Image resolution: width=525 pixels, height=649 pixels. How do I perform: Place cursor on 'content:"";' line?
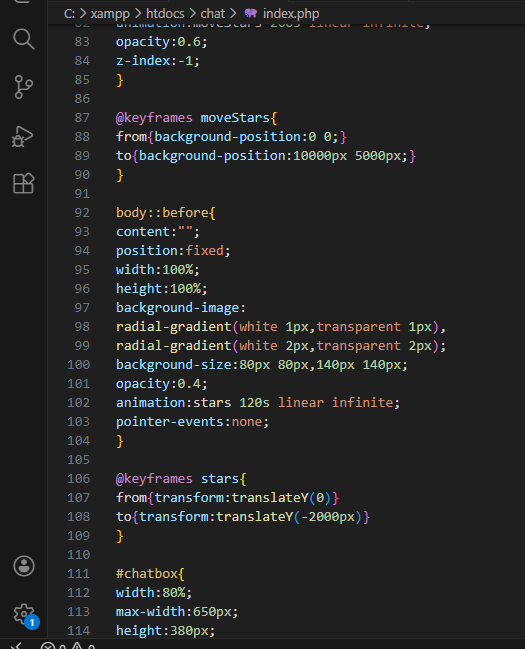pos(158,232)
